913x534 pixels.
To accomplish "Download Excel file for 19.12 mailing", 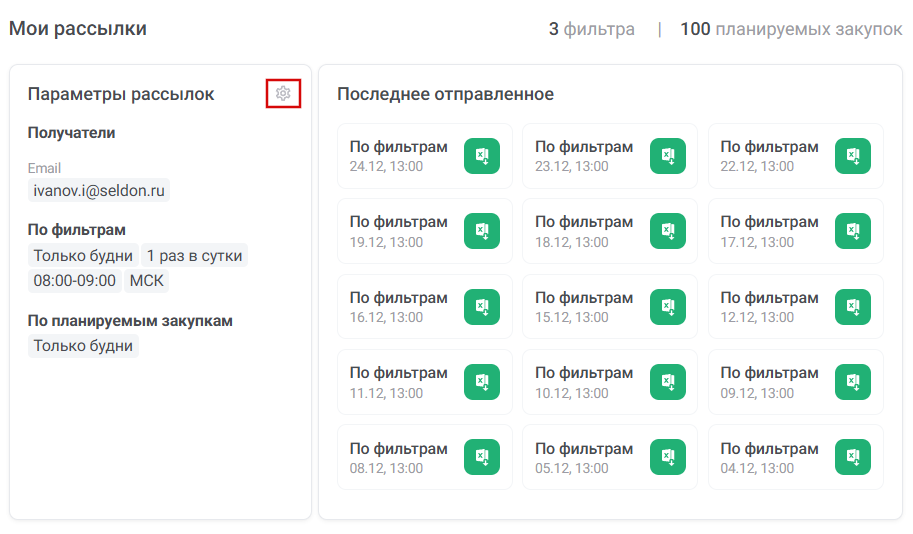I will point(482,231).
